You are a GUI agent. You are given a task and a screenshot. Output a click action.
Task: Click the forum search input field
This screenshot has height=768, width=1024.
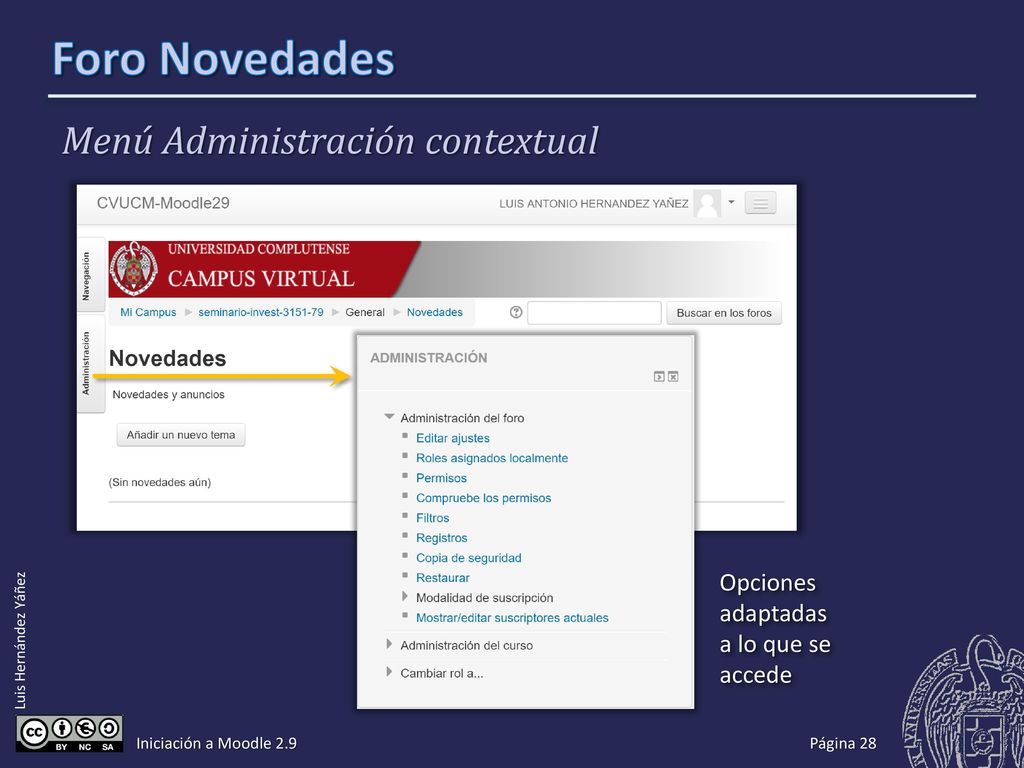594,313
